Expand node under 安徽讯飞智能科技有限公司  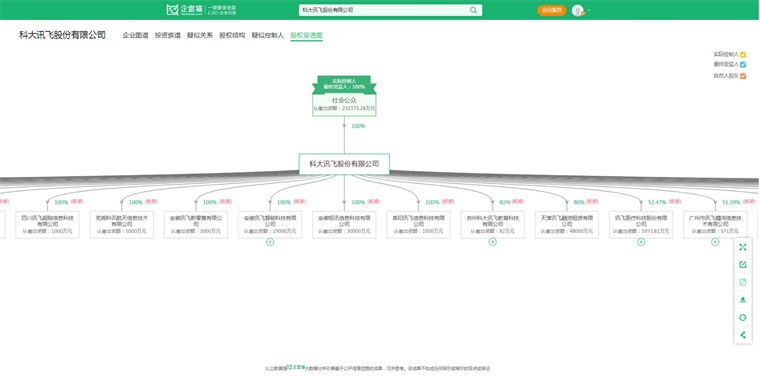coord(270,242)
